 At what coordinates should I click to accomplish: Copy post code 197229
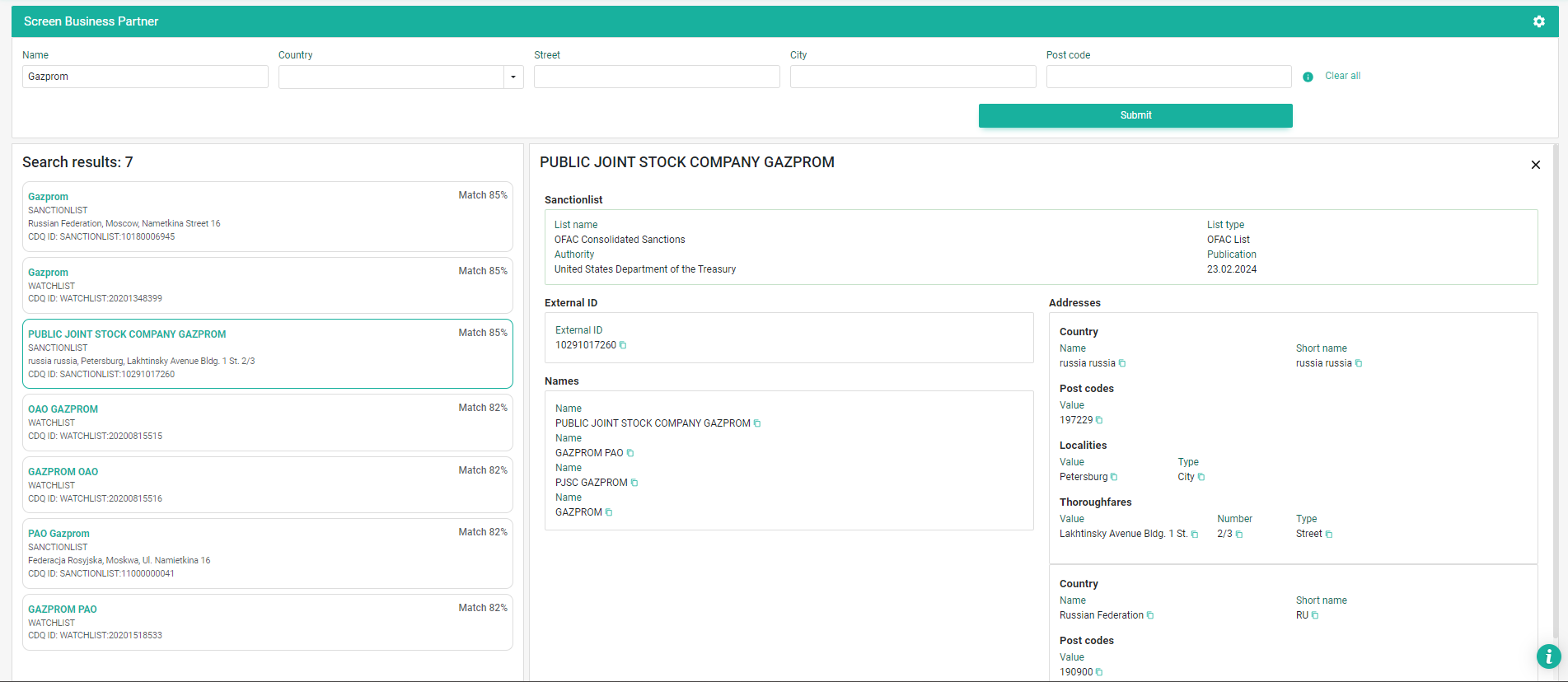(1099, 420)
